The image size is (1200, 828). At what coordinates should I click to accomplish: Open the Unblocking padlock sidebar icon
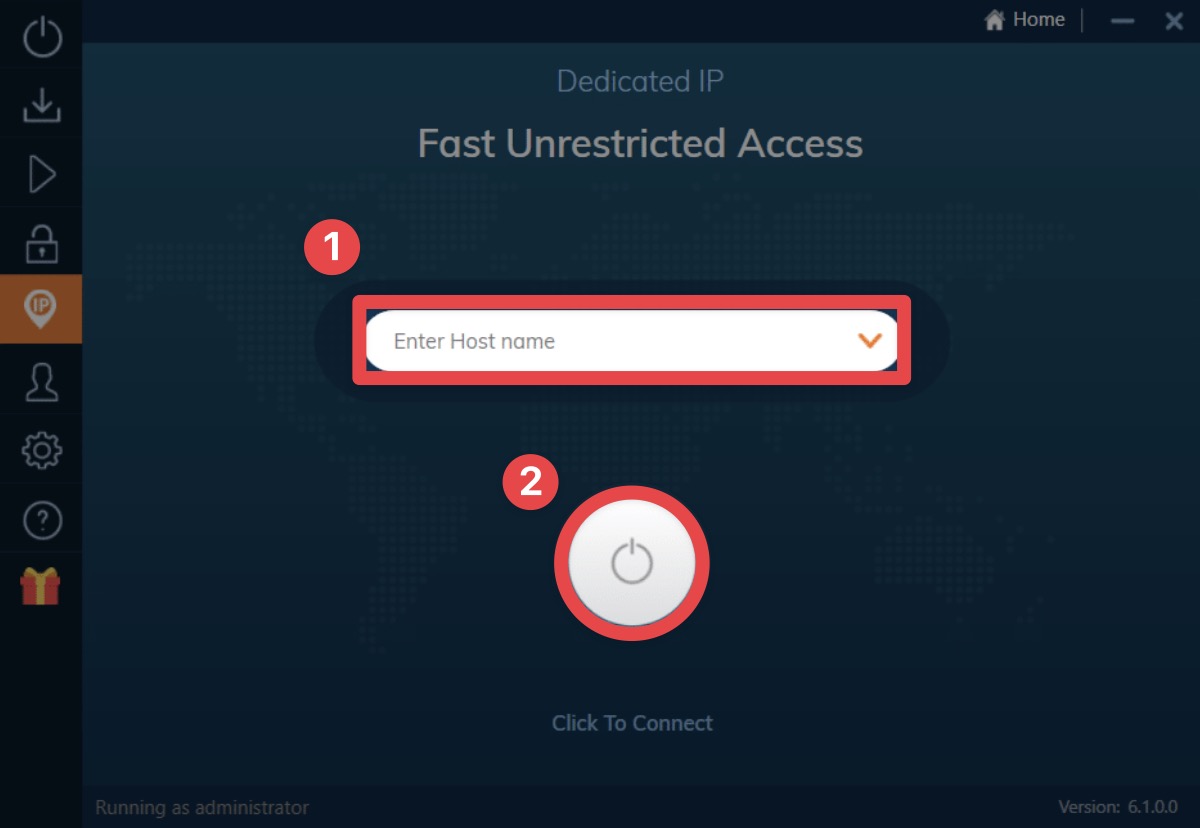(x=42, y=243)
